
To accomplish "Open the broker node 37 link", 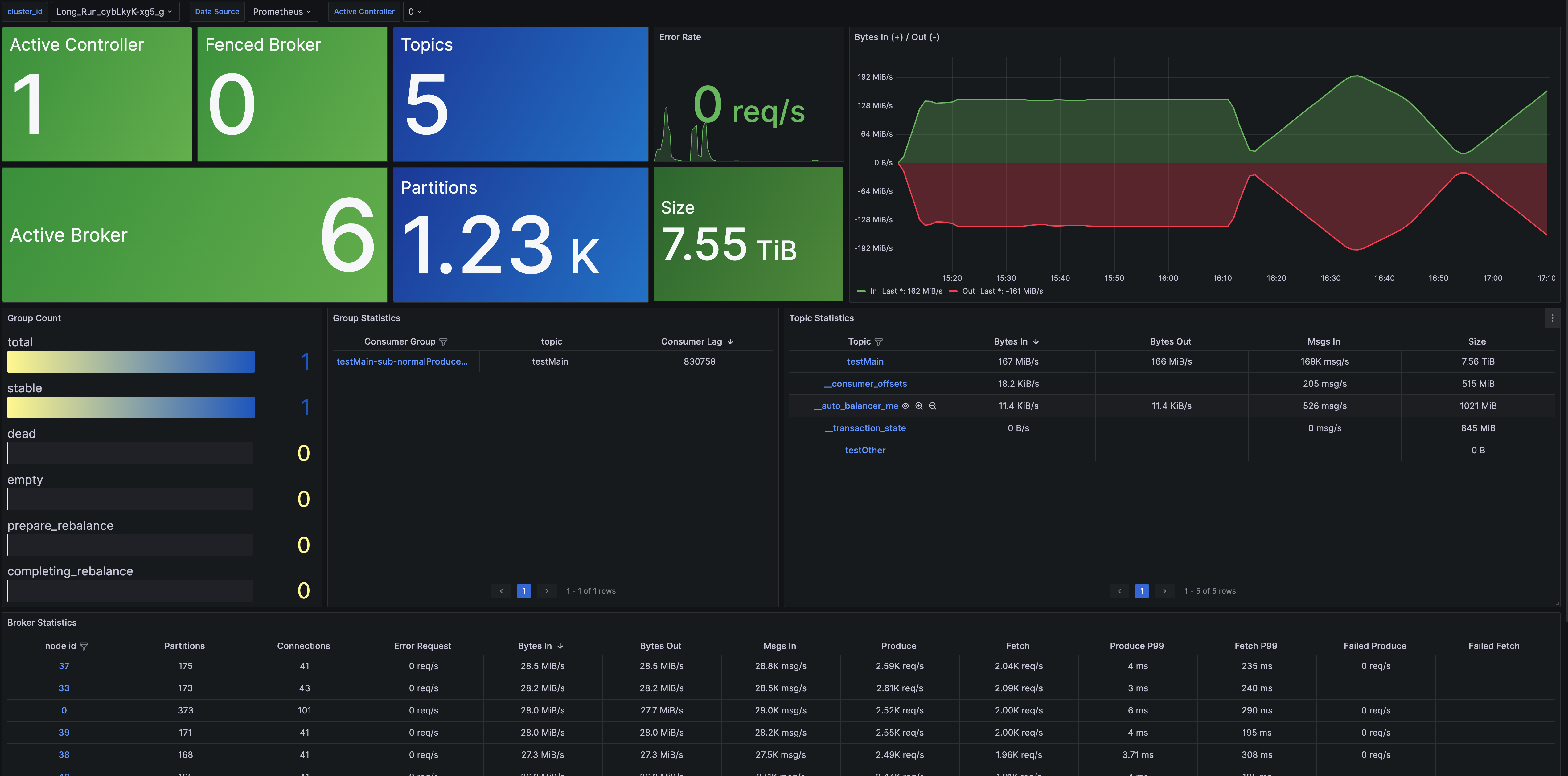I will [64, 666].
